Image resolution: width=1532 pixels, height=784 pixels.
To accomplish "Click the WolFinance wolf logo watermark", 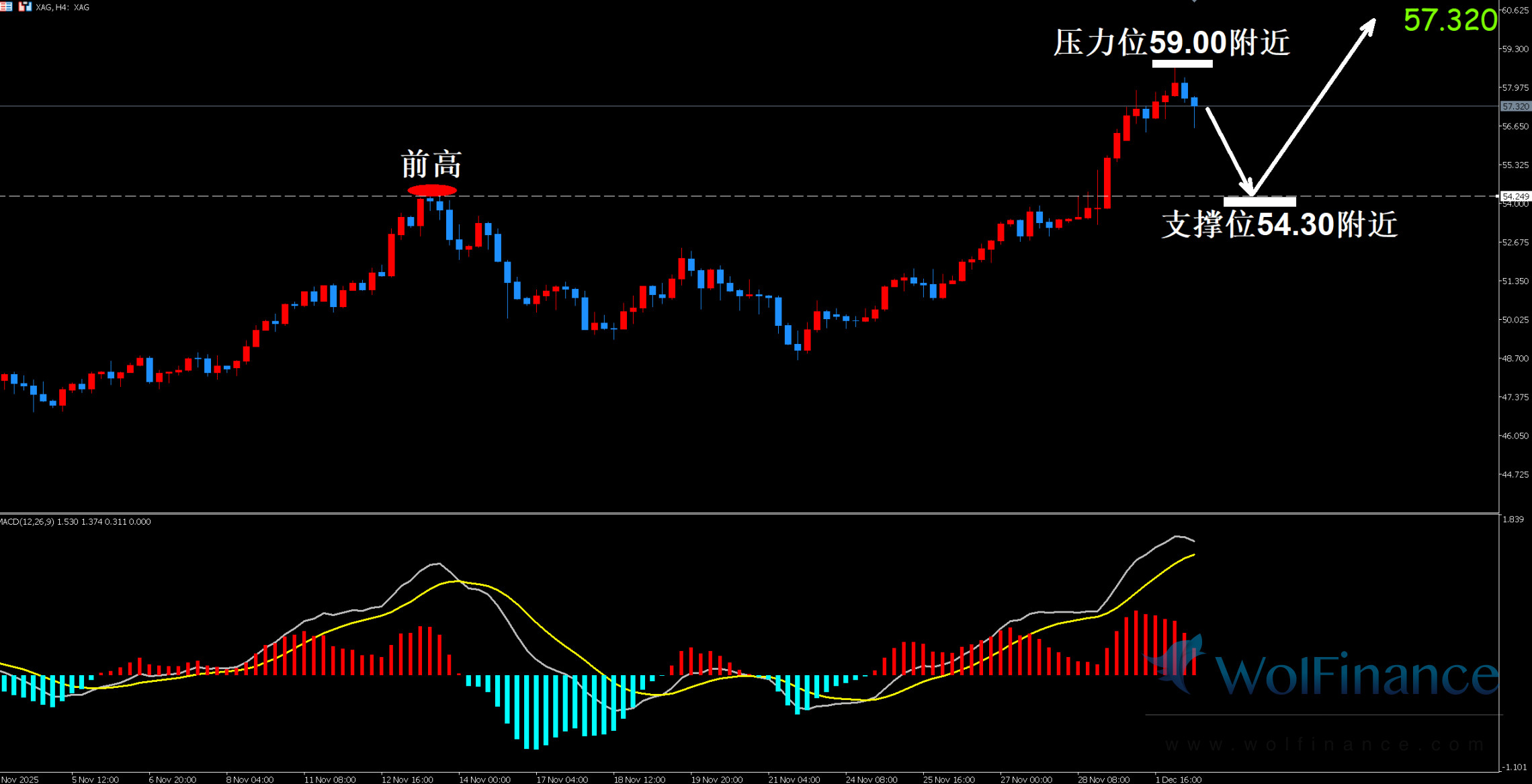I will pyautogui.click(x=1177, y=662).
